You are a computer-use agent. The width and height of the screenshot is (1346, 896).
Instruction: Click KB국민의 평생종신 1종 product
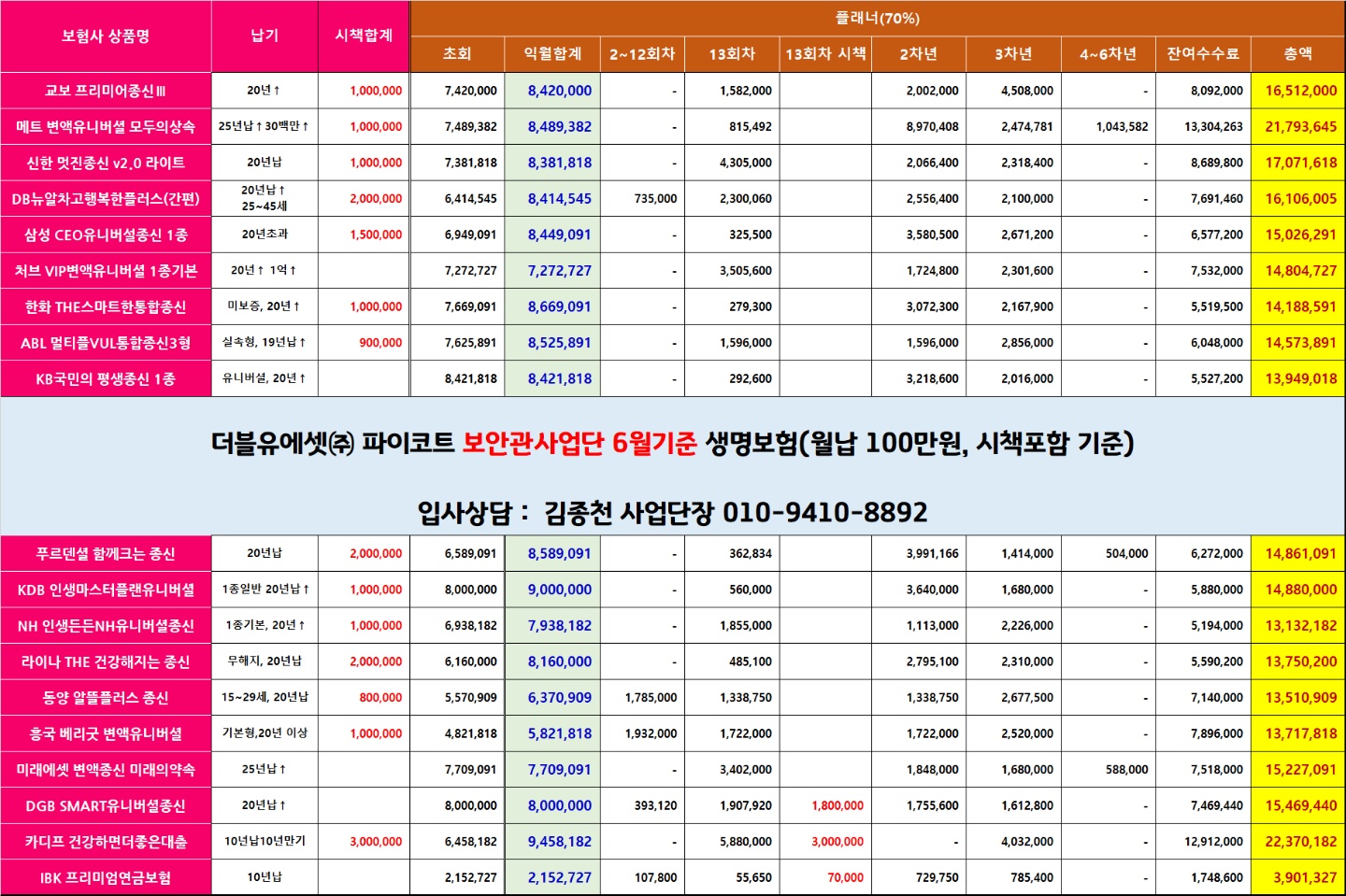tap(106, 378)
